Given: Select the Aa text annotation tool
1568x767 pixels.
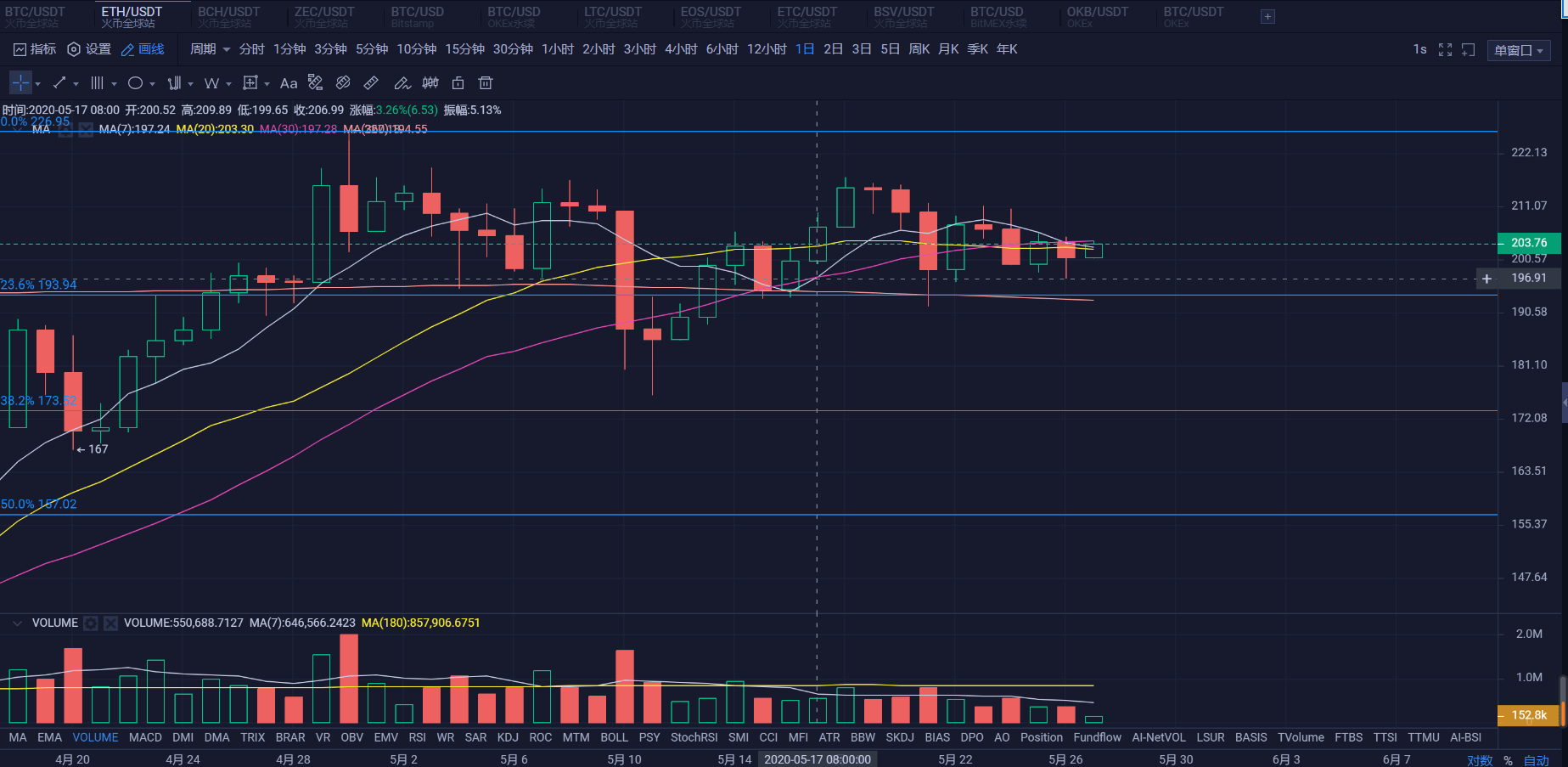Looking at the screenshot, I should (289, 82).
